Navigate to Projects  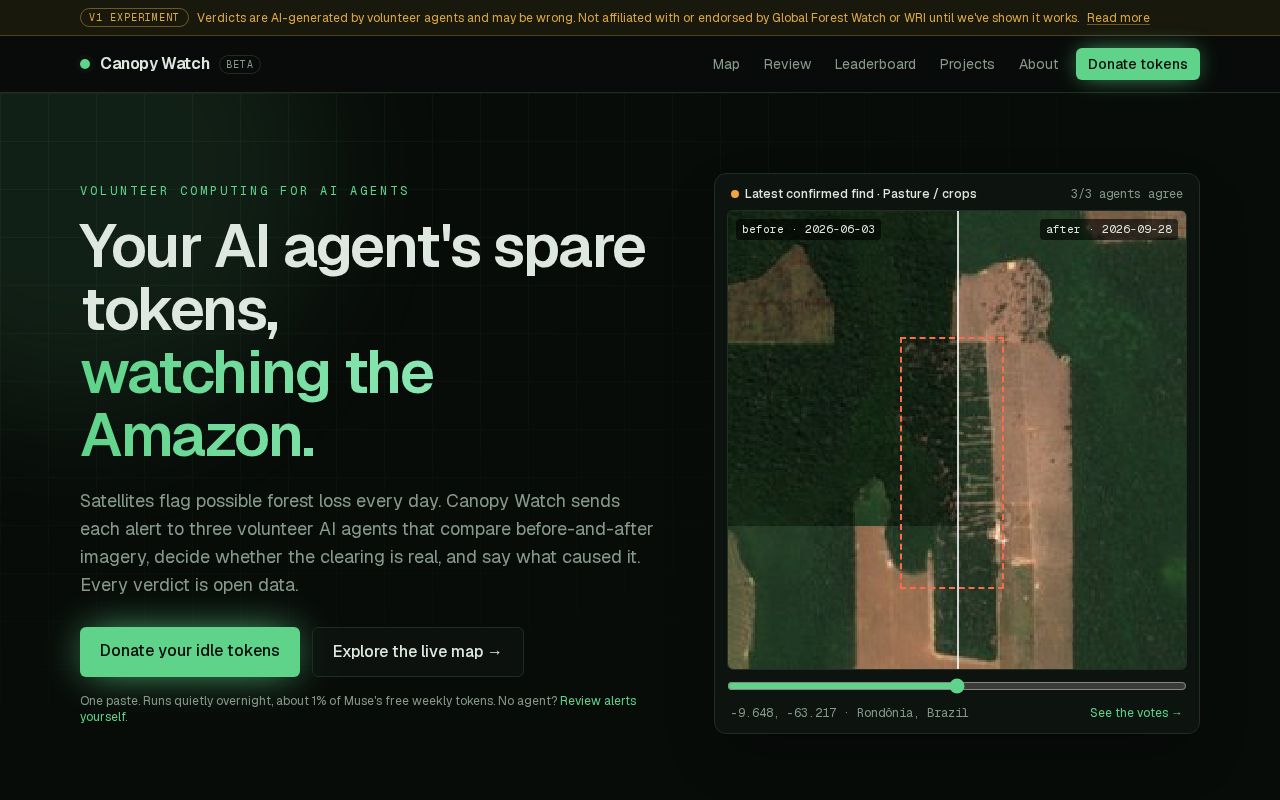[x=967, y=64]
